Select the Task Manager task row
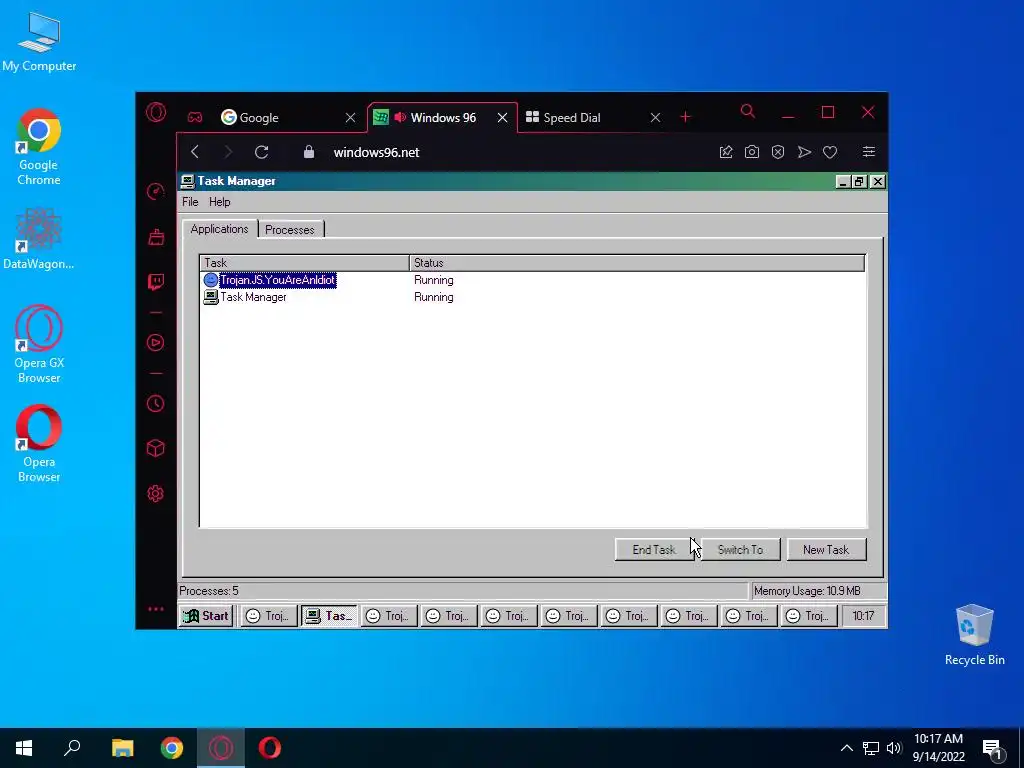1024x768 pixels. (x=533, y=296)
